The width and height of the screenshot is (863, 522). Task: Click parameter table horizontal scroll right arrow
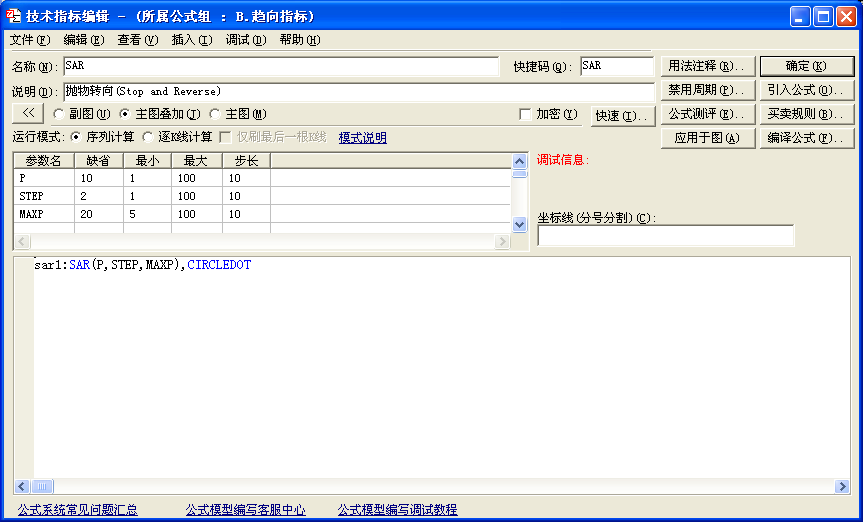coord(502,241)
